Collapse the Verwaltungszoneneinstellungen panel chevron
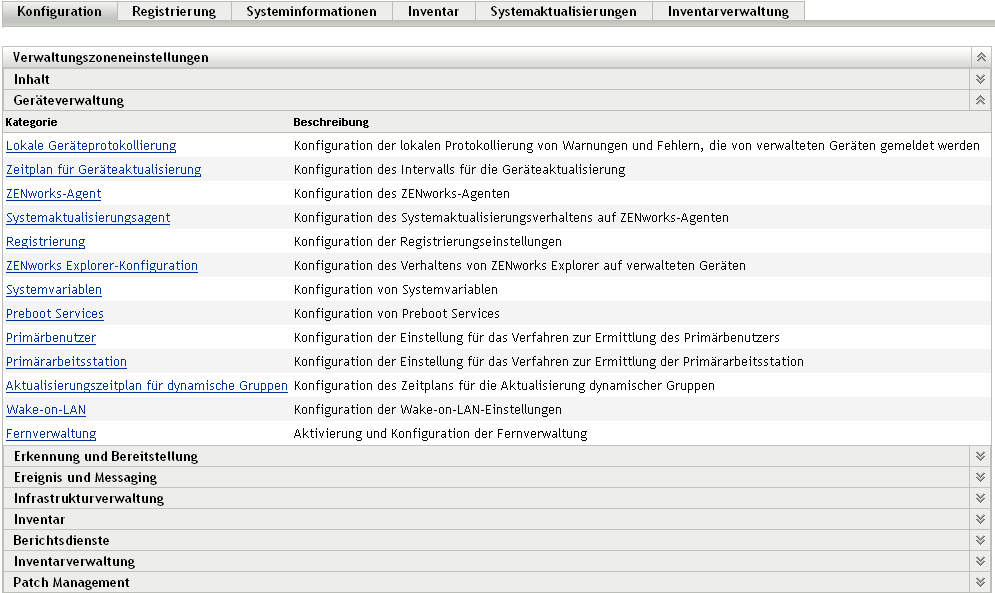 click(x=980, y=58)
